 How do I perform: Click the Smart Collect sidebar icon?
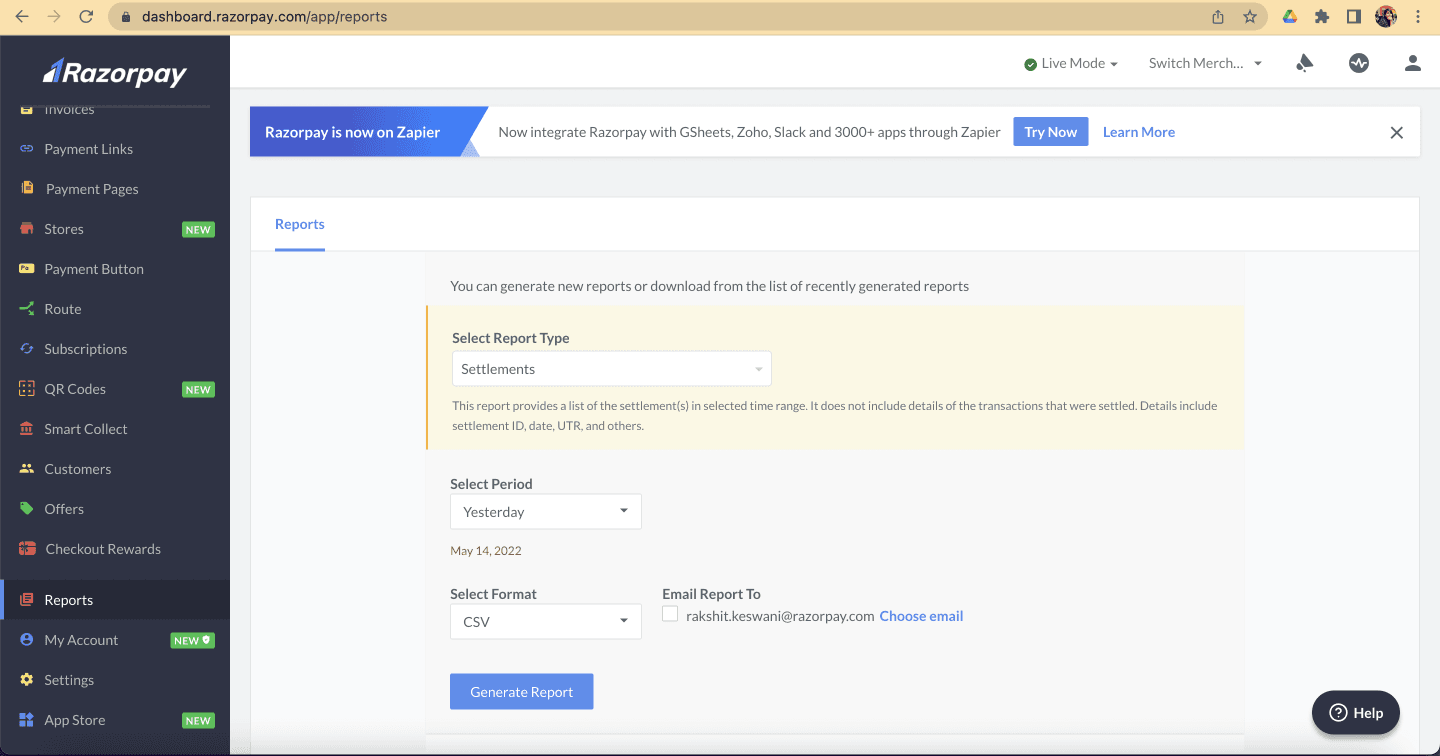[x=27, y=429]
